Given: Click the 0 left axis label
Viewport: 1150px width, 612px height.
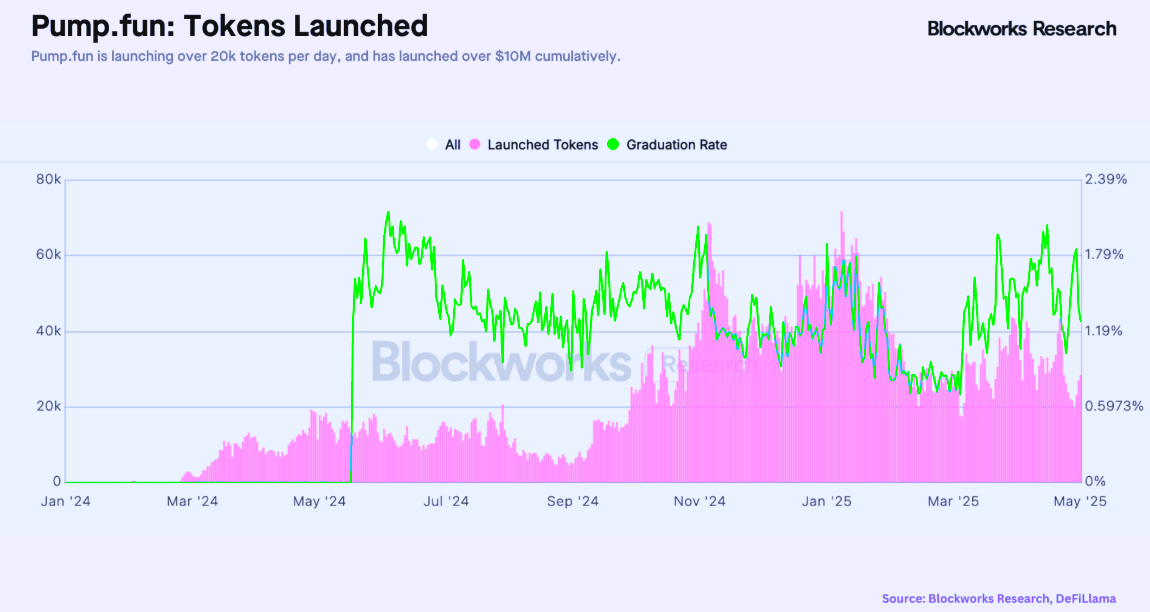Looking at the screenshot, I should click(56, 481).
